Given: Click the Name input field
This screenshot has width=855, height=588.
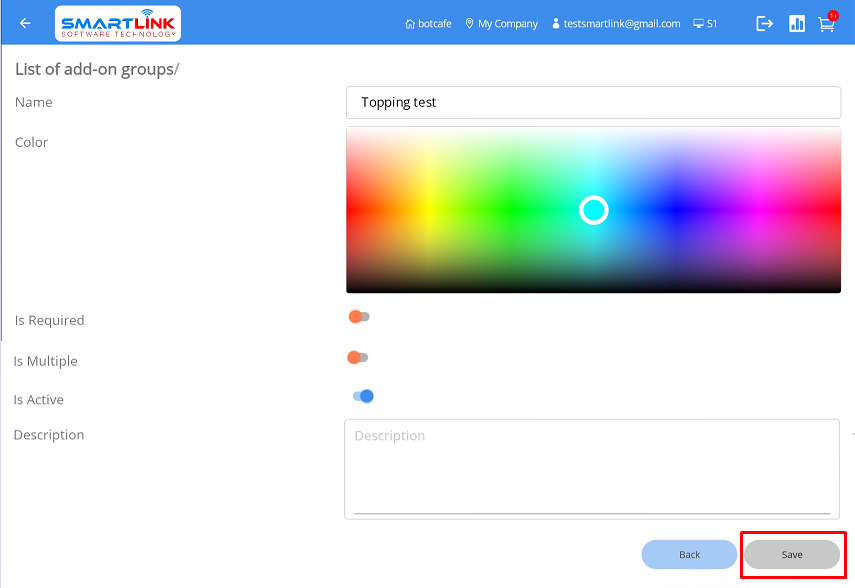Looking at the screenshot, I should pyautogui.click(x=593, y=102).
